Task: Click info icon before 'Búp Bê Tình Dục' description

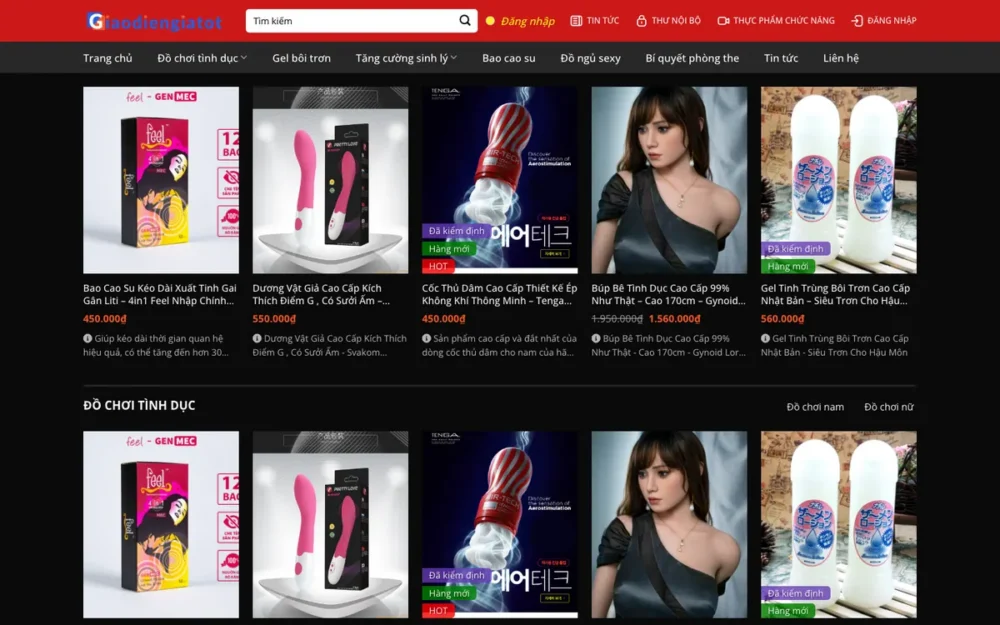Action: coord(596,339)
